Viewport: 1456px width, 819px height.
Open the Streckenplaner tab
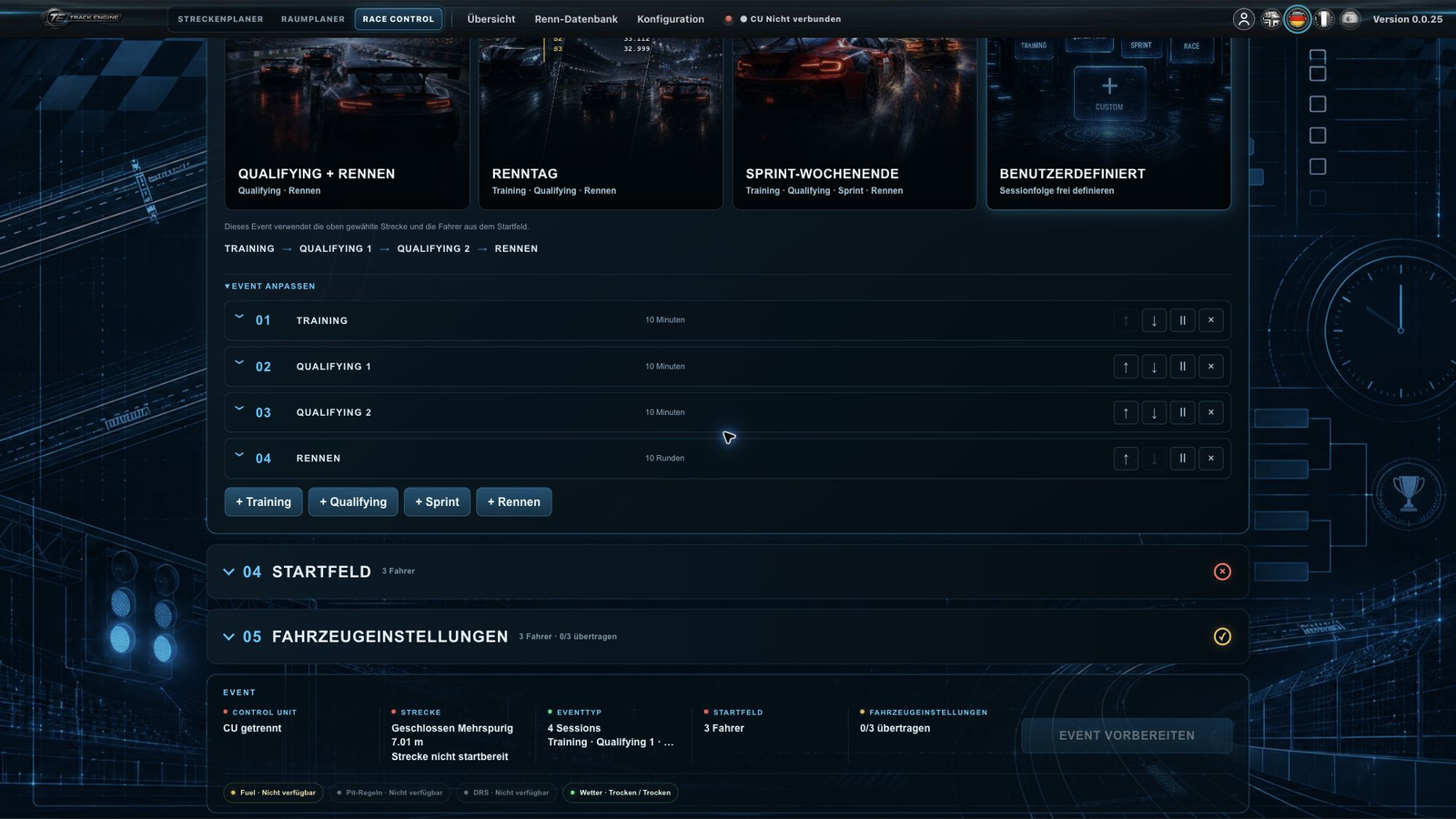pyautogui.click(x=220, y=19)
